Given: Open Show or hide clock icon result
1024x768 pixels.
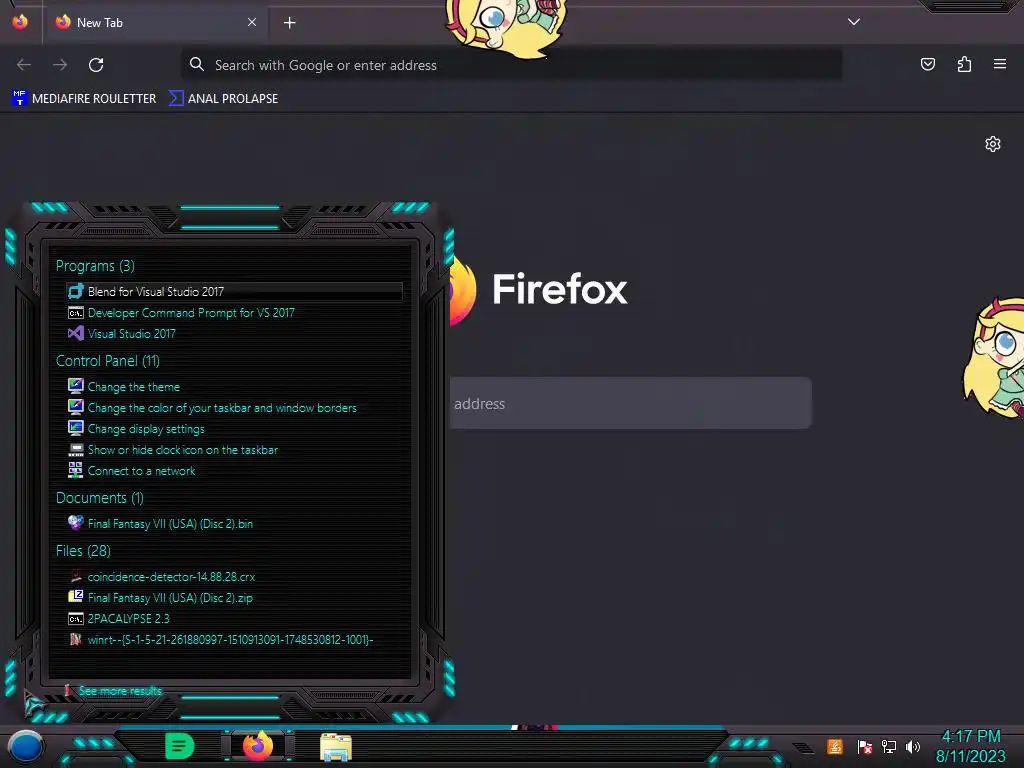Looking at the screenshot, I should click(183, 450).
